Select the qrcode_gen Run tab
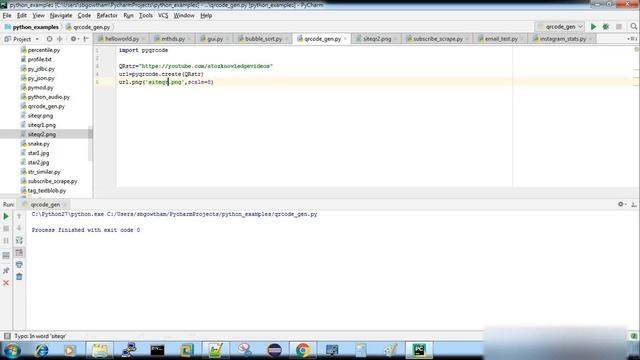The width and height of the screenshot is (640, 360). coord(45,204)
